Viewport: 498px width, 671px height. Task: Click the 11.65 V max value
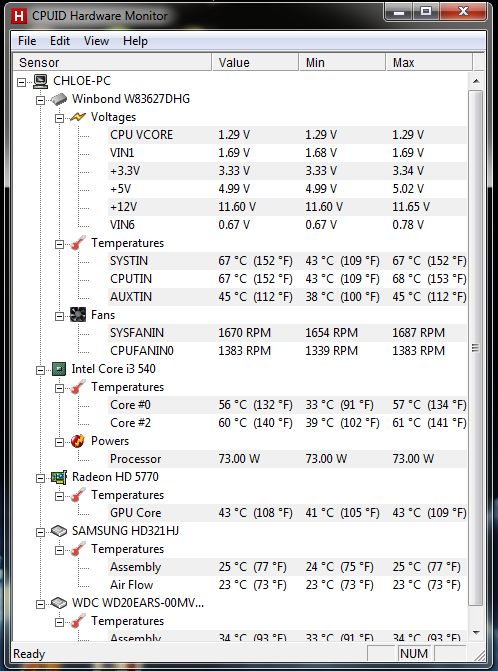tap(411, 207)
